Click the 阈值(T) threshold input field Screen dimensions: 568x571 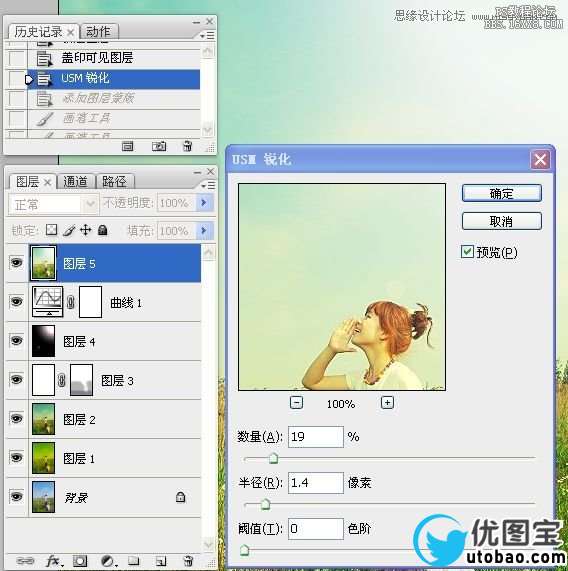coord(316,529)
